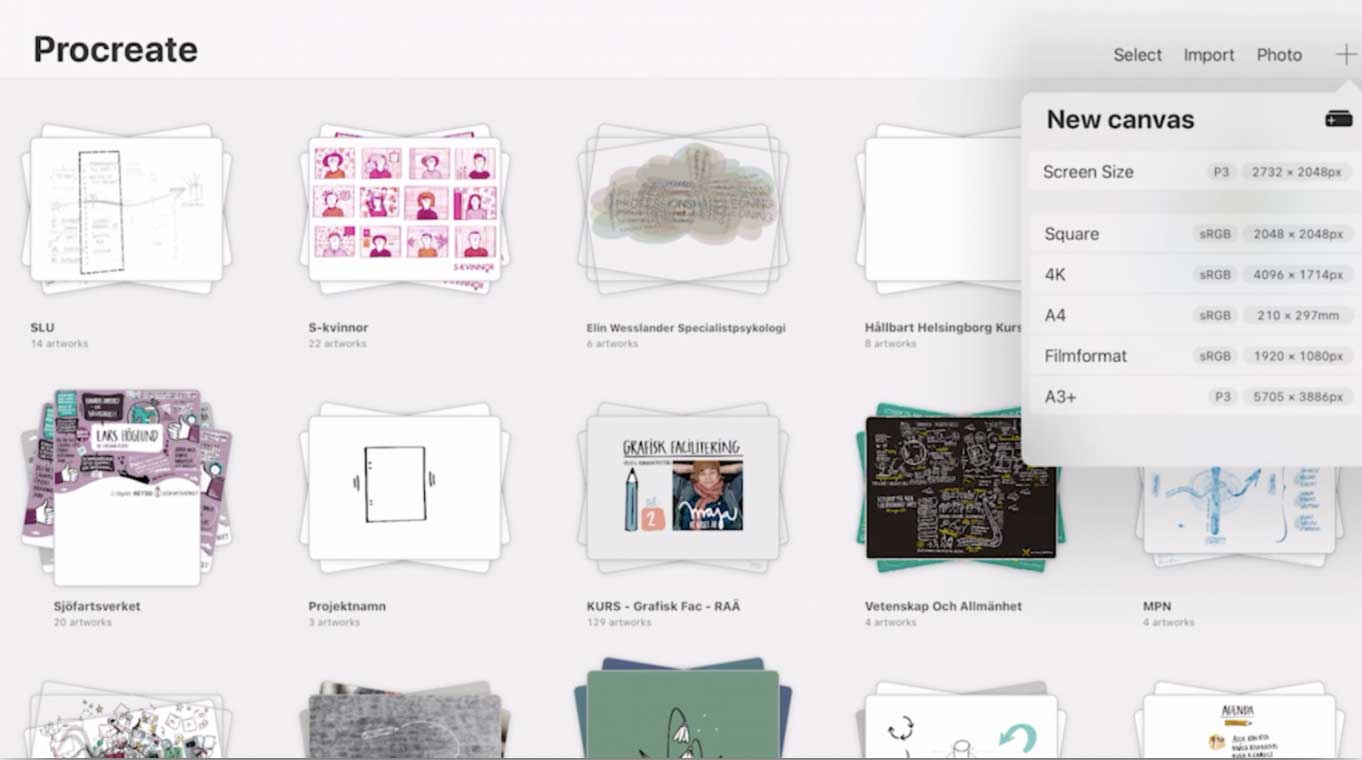Open KURS - Grafisk Fac - RAÄ stack

683,487
